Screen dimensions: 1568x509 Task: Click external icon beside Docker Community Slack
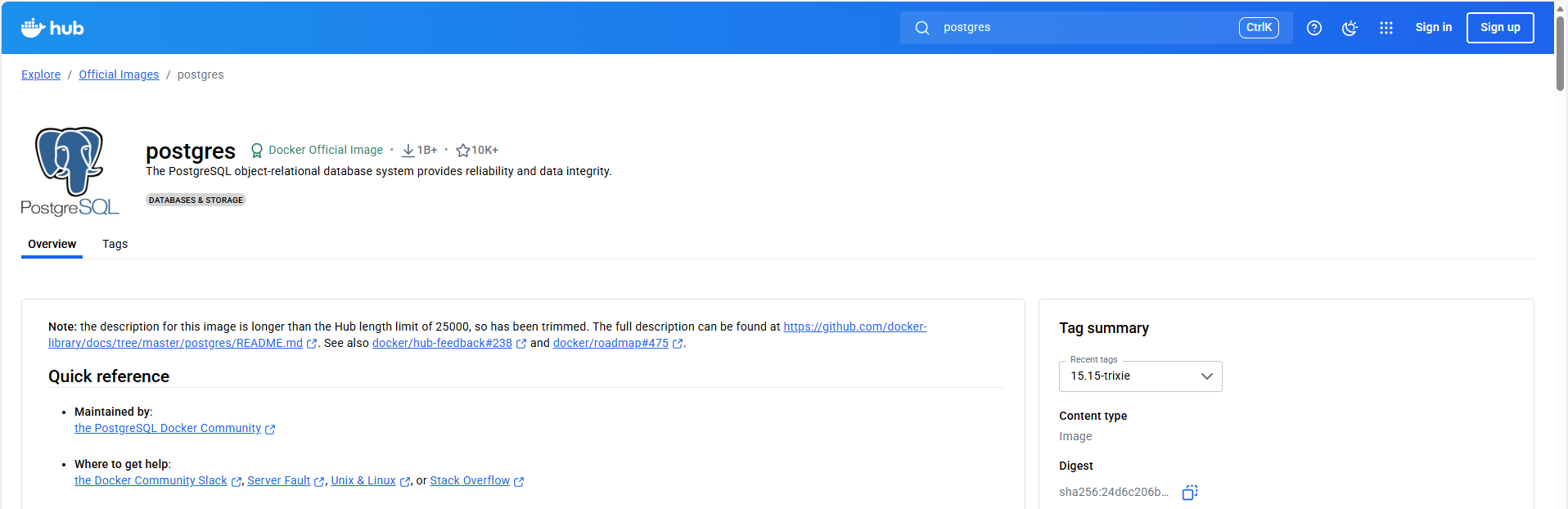click(x=237, y=481)
